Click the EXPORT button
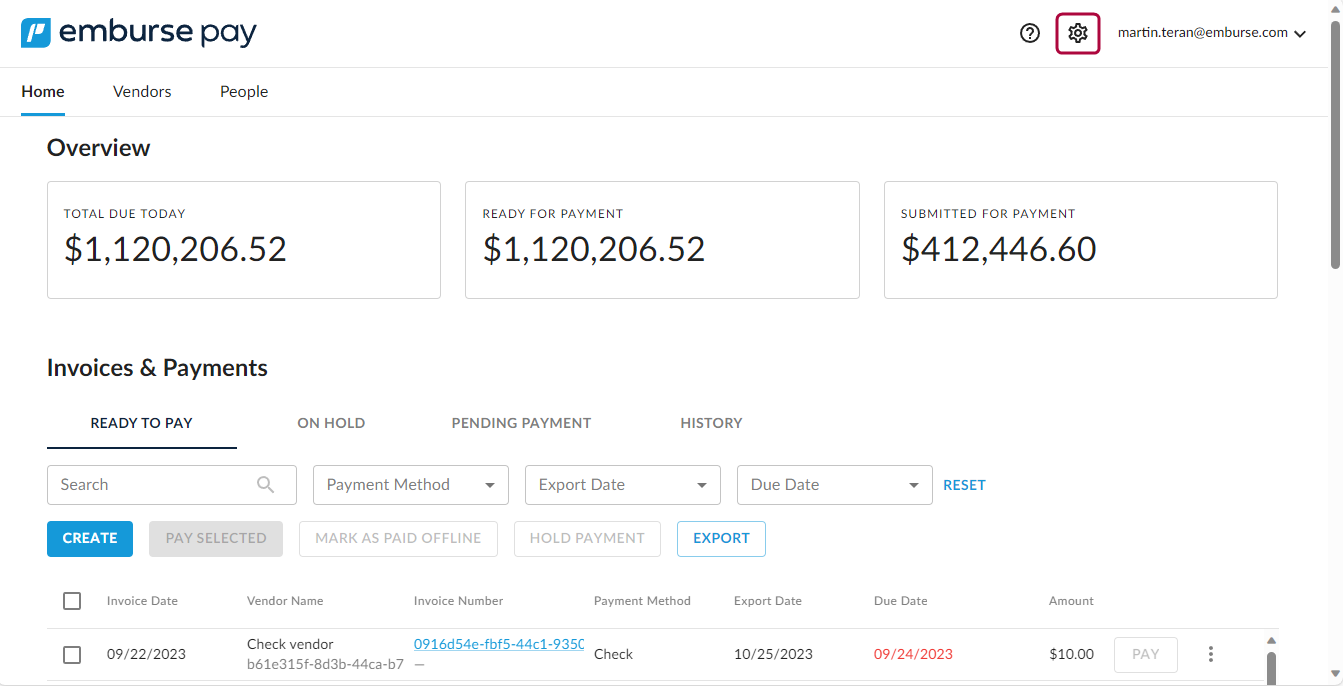 coord(721,538)
